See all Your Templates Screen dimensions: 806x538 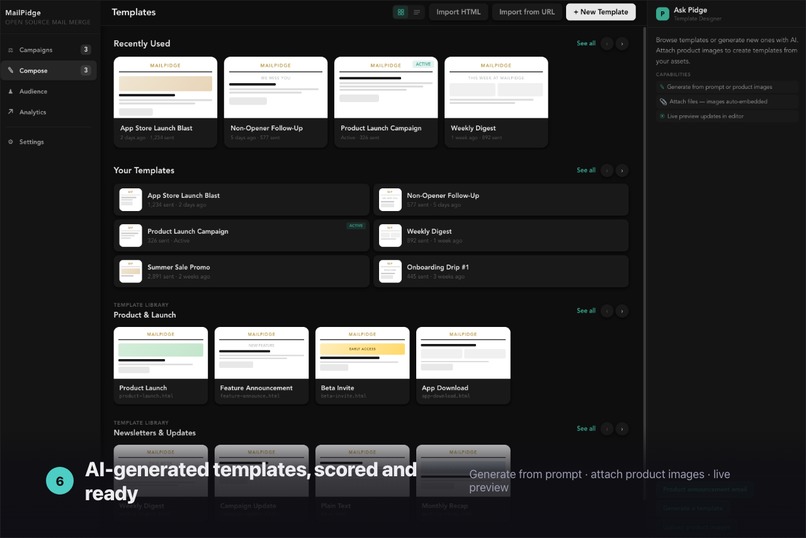point(586,170)
